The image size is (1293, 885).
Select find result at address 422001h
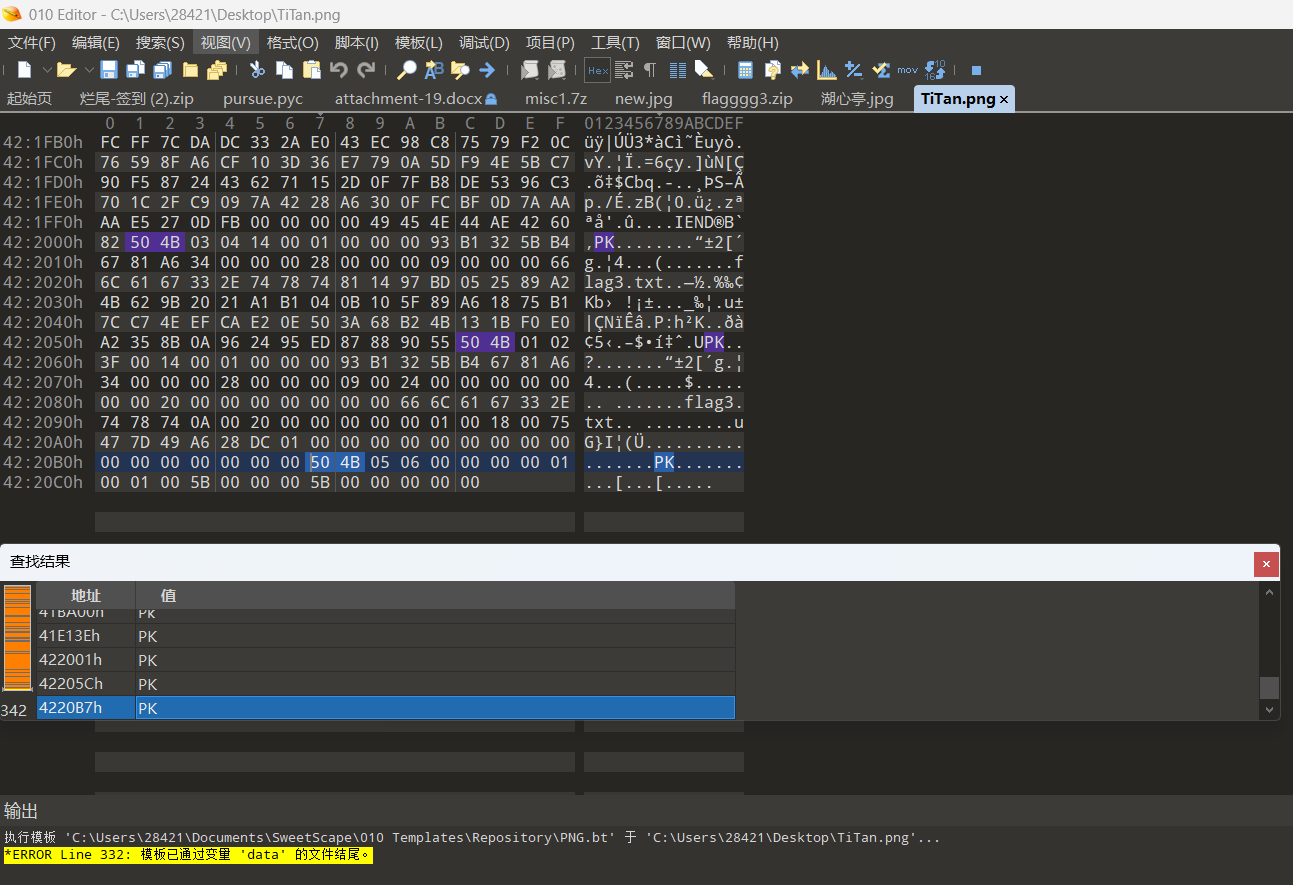point(386,660)
